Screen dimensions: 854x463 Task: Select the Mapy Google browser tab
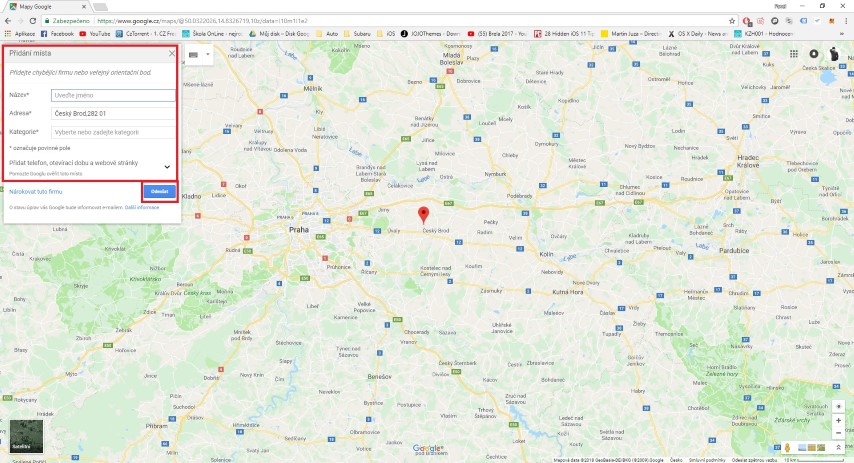pos(48,7)
